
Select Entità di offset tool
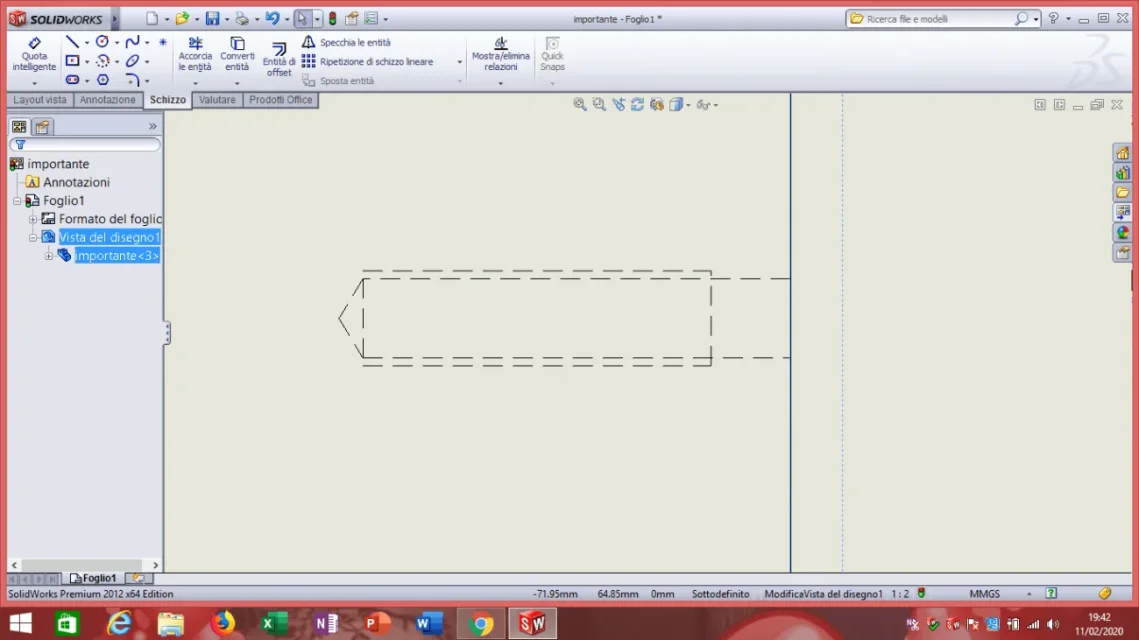click(x=279, y=58)
